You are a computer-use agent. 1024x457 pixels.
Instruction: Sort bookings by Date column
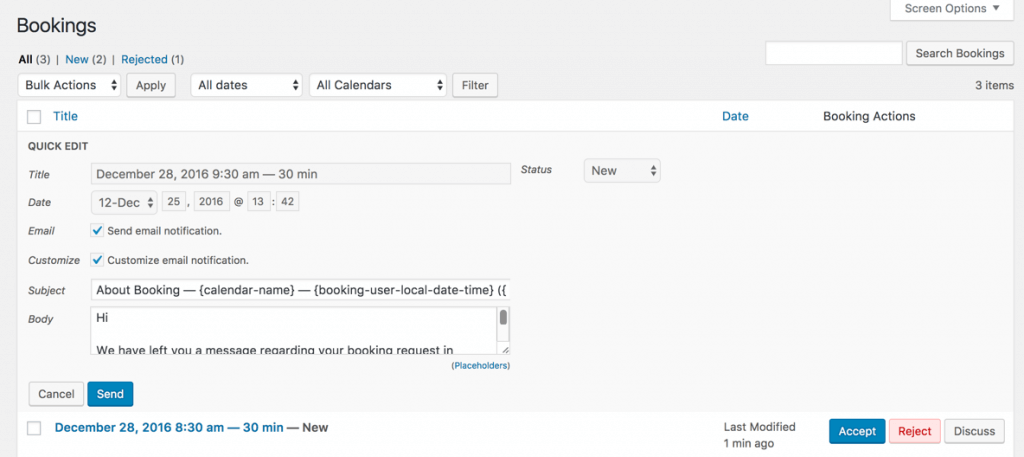735,116
